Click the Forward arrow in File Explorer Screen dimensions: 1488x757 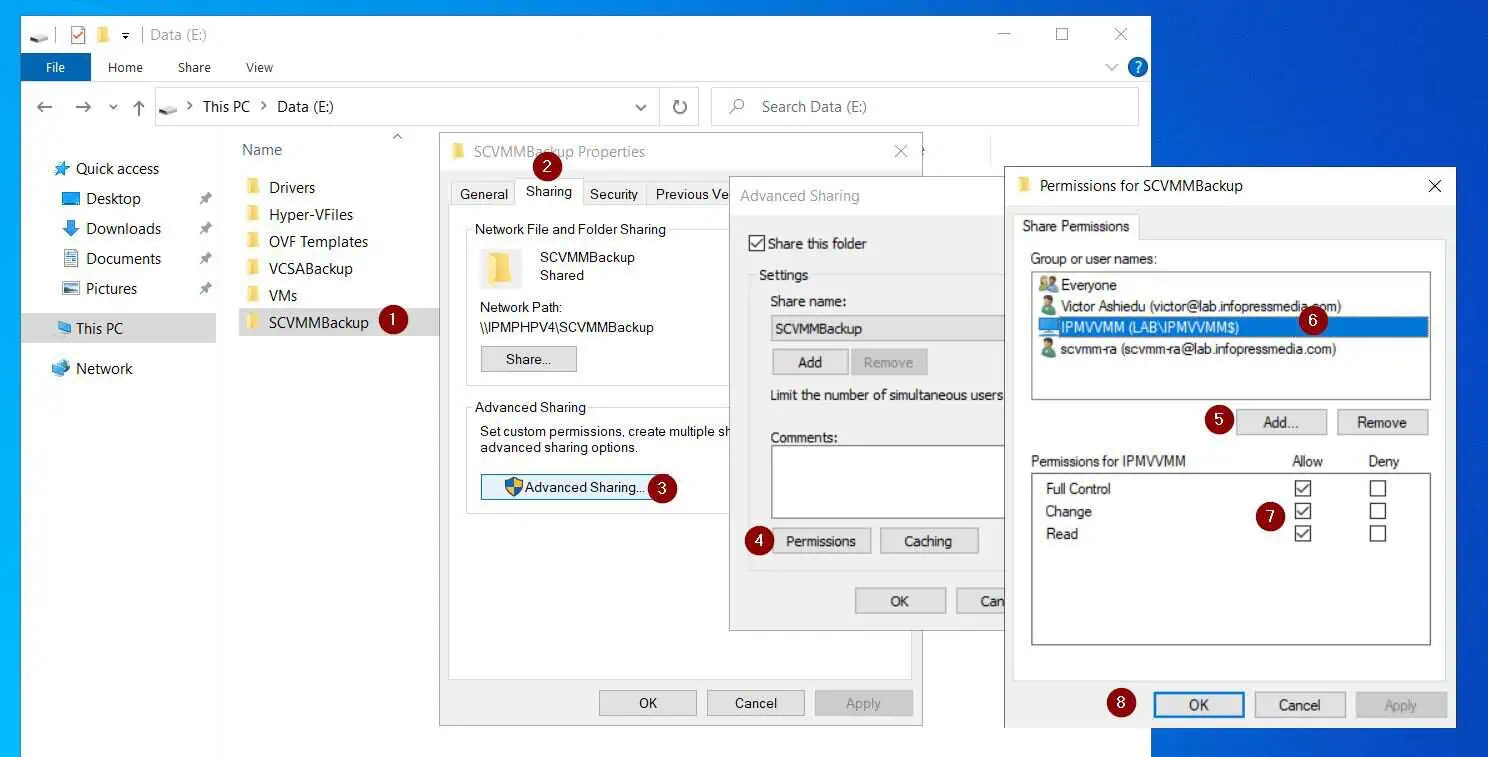tap(83, 107)
